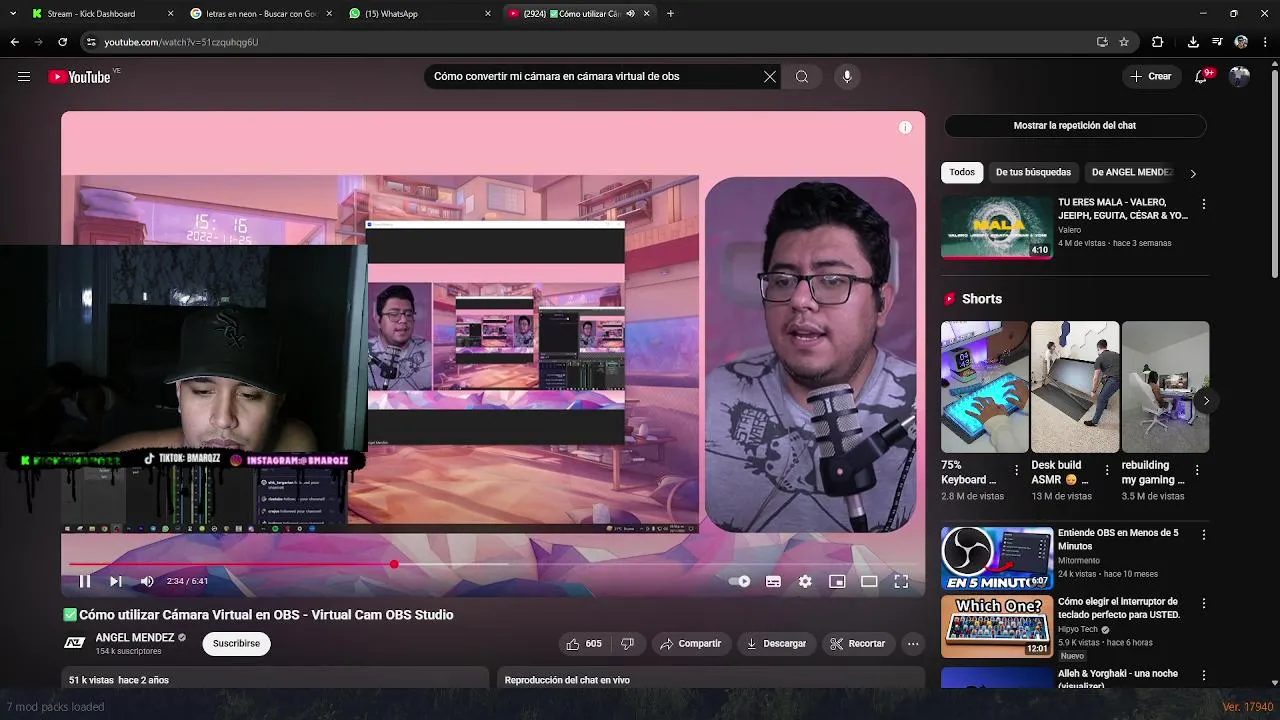Reload the page
The height and width of the screenshot is (720, 1280).
point(62,42)
